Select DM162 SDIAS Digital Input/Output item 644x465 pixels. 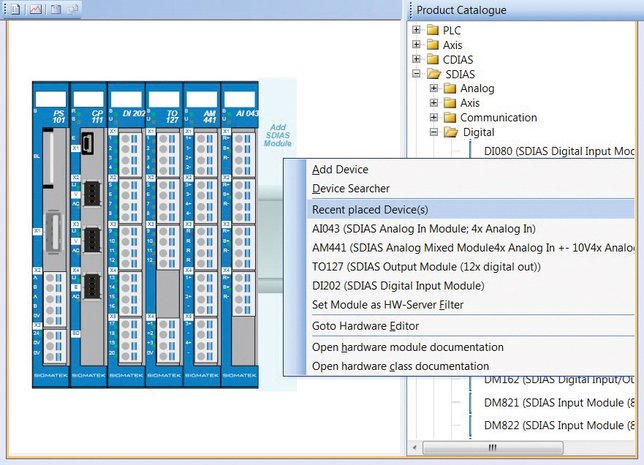point(559,380)
